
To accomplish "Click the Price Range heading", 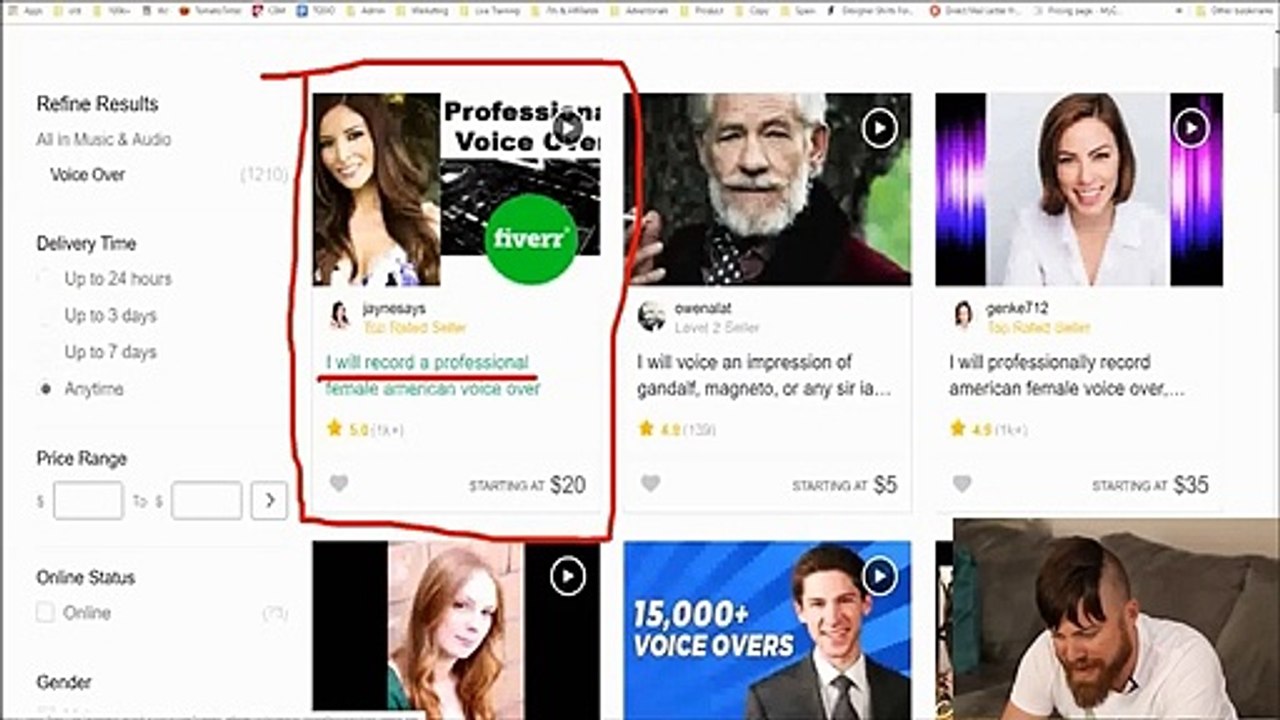I will coord(81,459).
